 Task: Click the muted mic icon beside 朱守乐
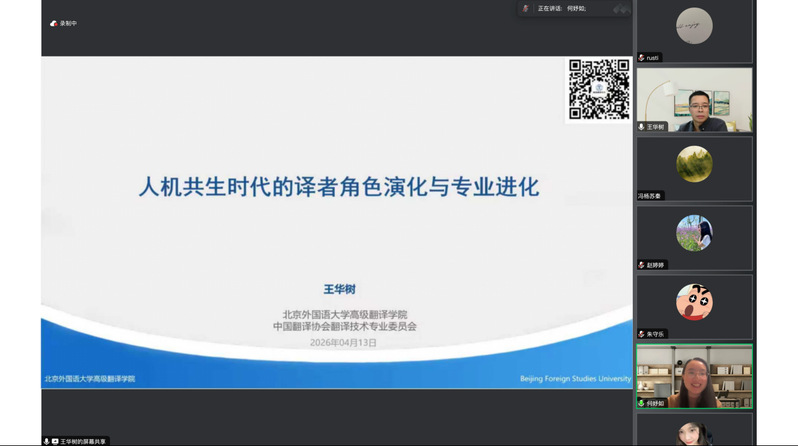pos(642,334)
